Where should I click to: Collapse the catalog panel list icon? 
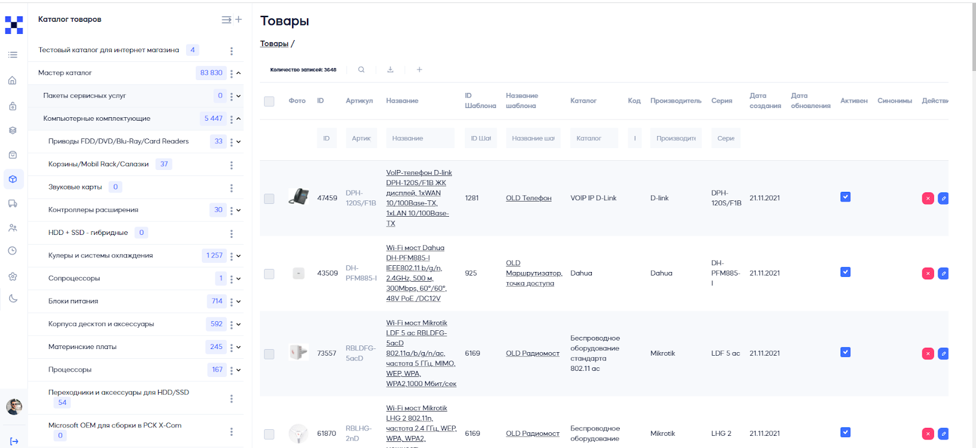tap(226, 20)
